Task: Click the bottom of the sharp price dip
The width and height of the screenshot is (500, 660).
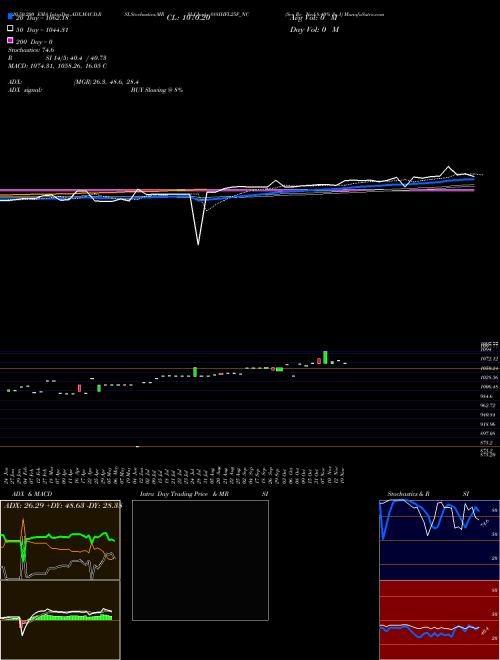Action: [198, 244]
